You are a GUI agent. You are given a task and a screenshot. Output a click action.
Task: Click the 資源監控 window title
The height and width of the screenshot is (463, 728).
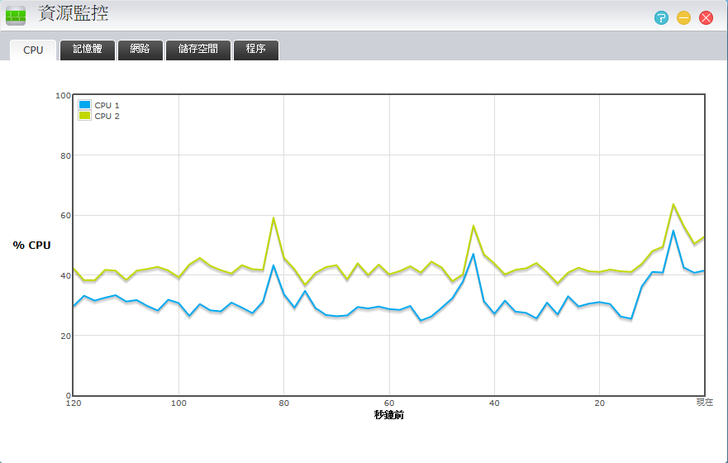tap(73, 14)
